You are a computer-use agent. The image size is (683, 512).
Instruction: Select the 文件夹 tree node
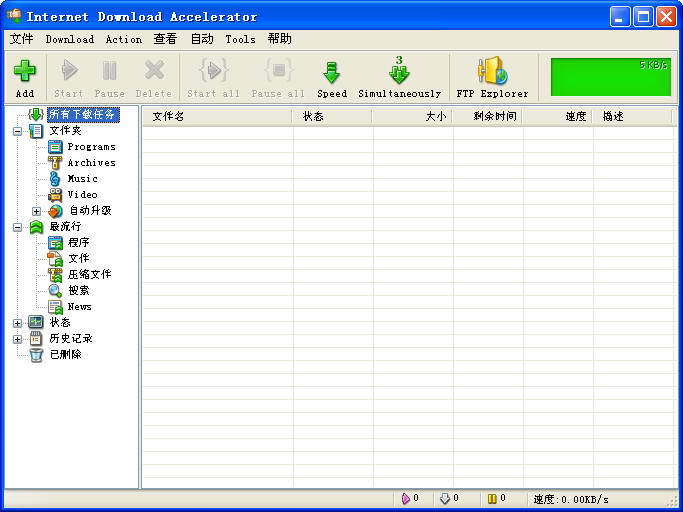tap(65, 130)
